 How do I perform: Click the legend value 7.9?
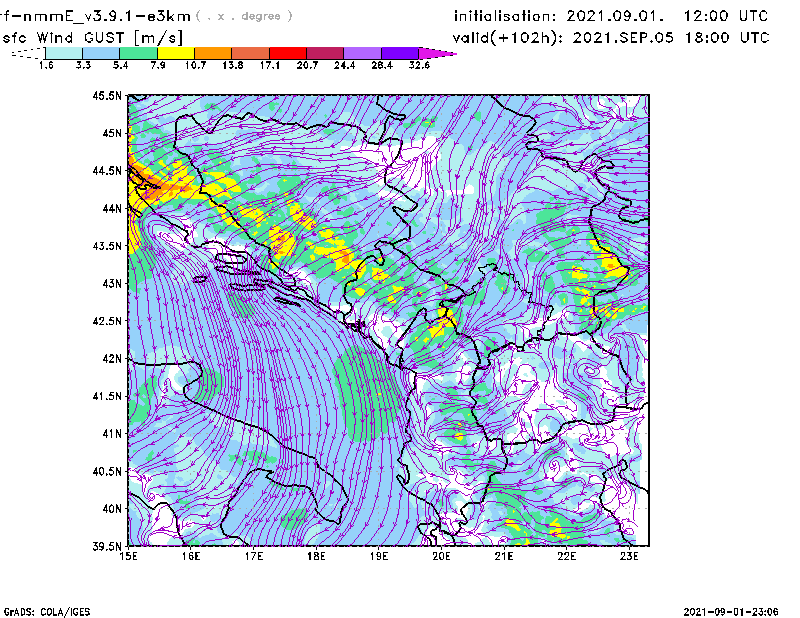click(158, 65)
